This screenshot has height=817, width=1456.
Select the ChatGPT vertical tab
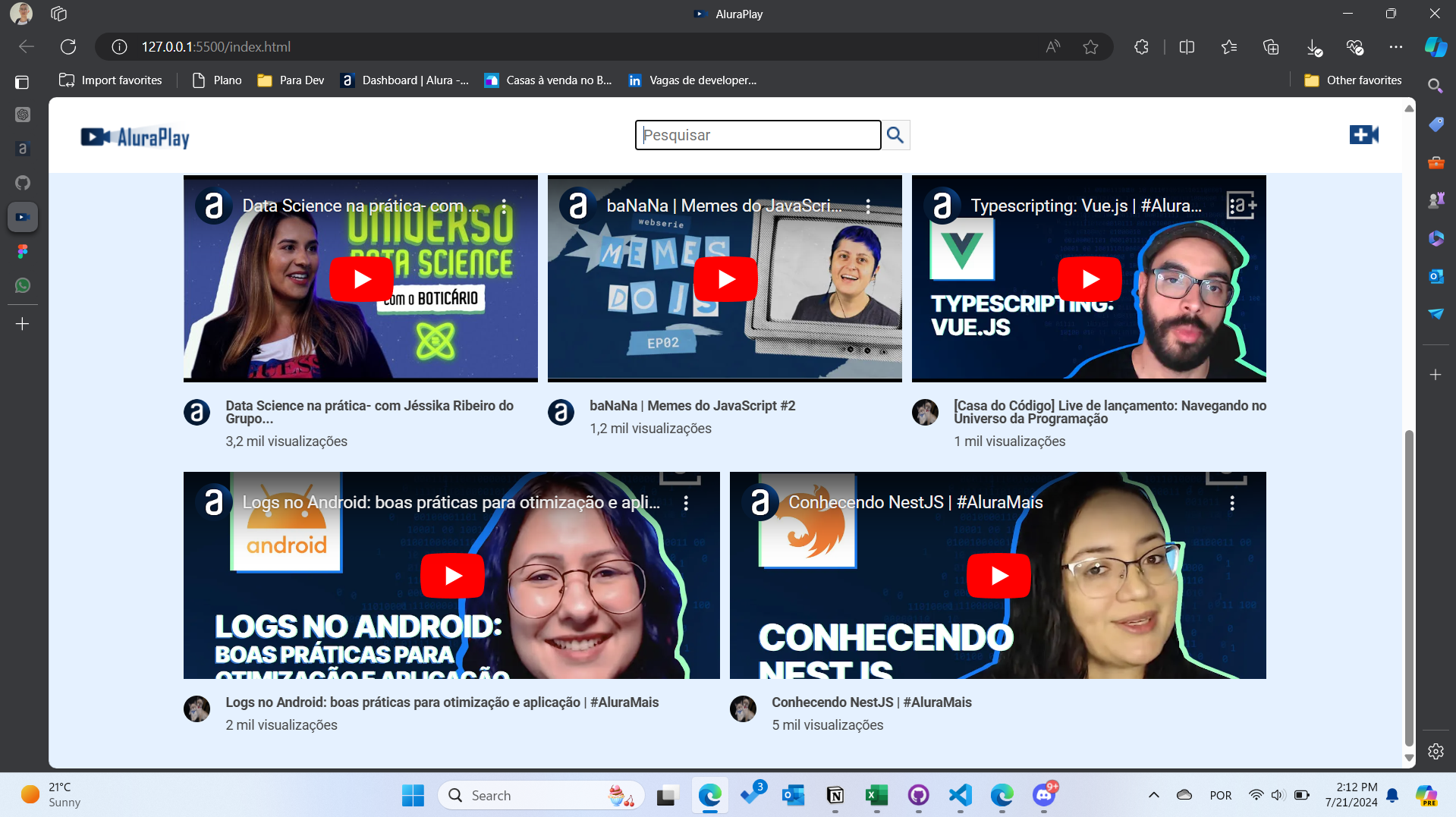pyautogui.click(x=23, y=115)
